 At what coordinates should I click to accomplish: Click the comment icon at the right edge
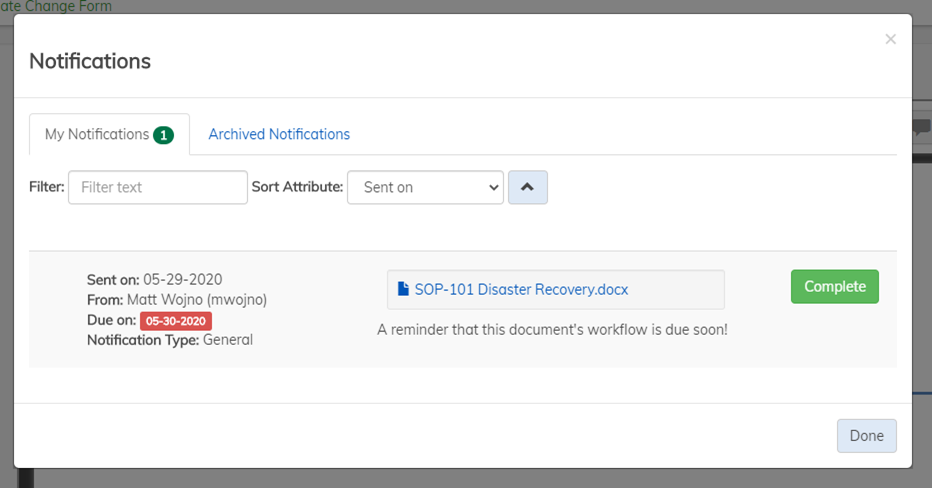(922, 128)
